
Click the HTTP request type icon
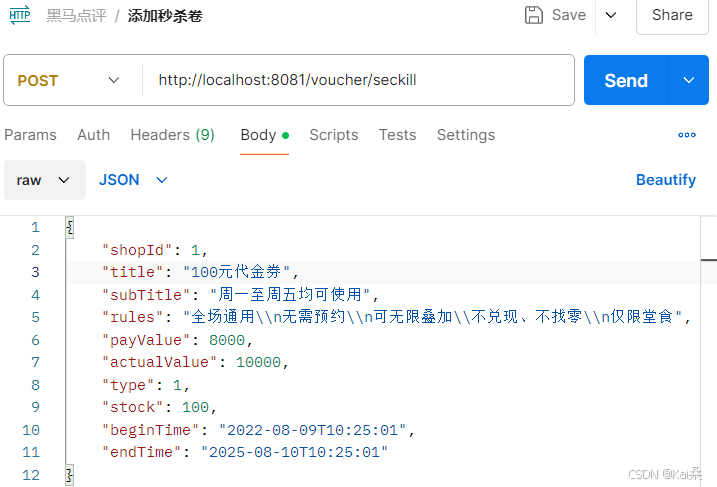pyautogui.click(x=20, y=15)
